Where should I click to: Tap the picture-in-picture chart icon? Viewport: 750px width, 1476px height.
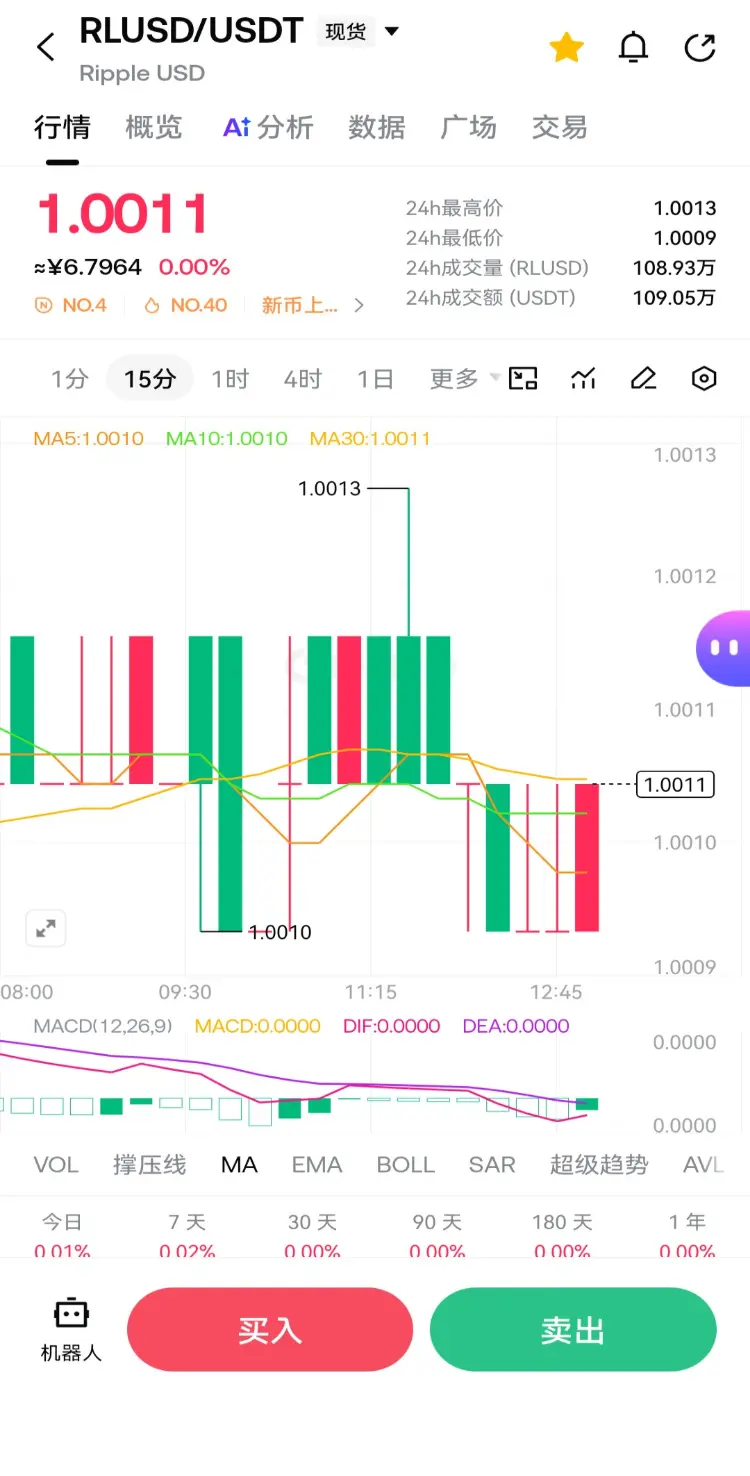(523, 378)
